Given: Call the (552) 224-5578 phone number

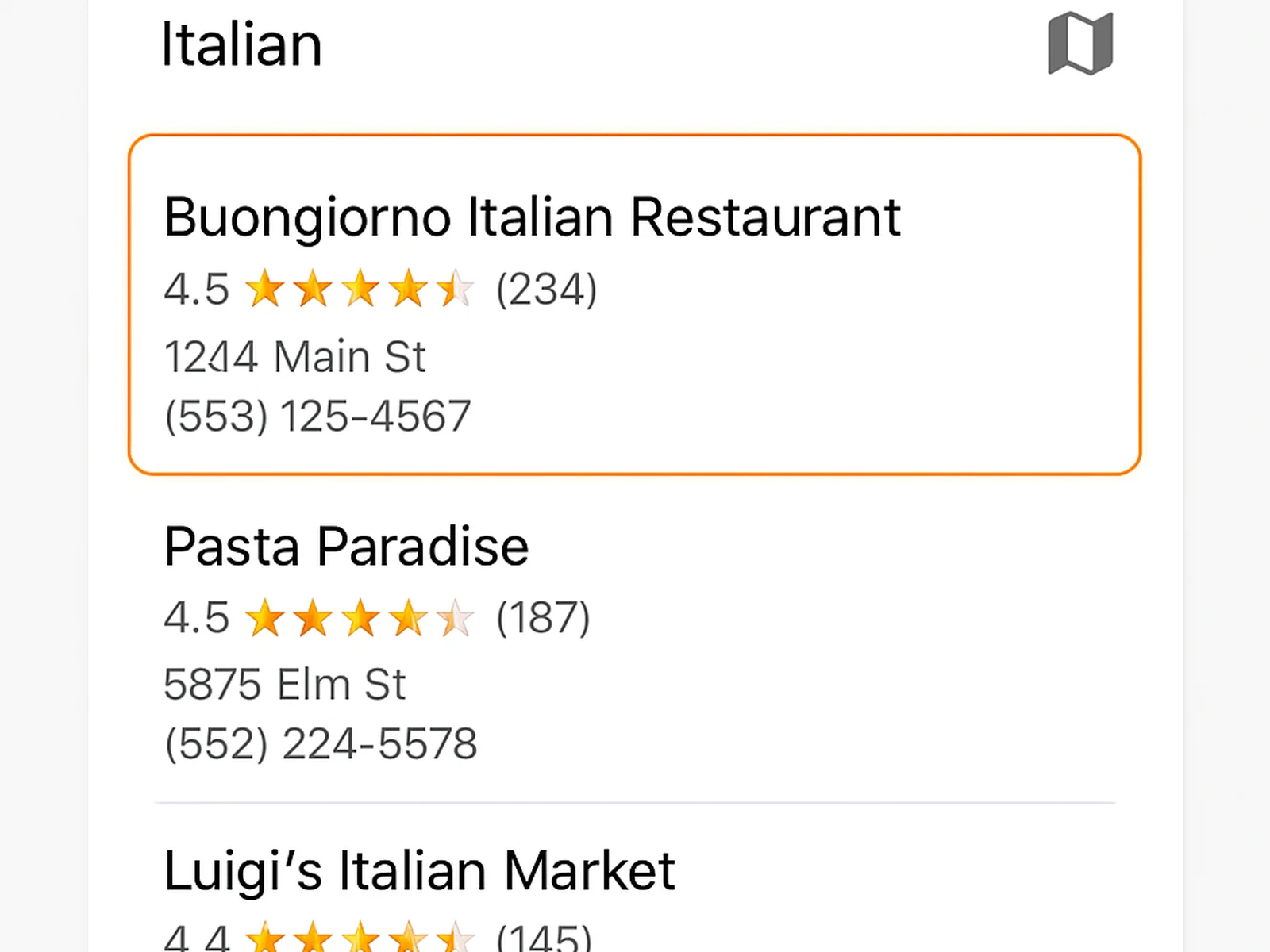Looking at the screenshot, I should click(x=320, y=743).
